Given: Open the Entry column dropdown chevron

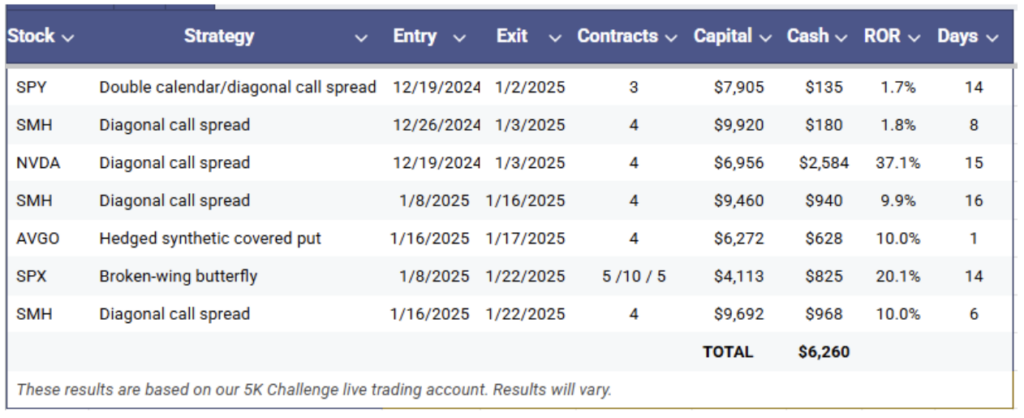Looking at the screenshot, I should click(460, 39).
